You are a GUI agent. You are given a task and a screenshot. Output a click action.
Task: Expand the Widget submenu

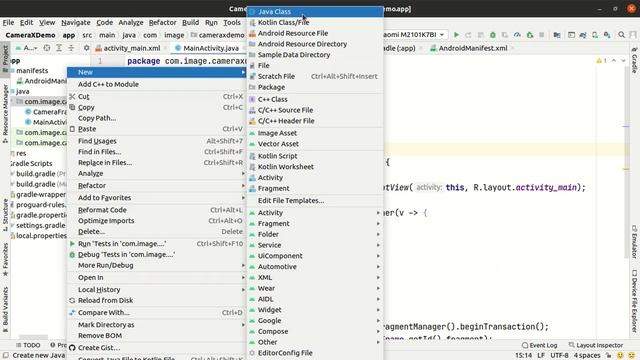point(315,310)
